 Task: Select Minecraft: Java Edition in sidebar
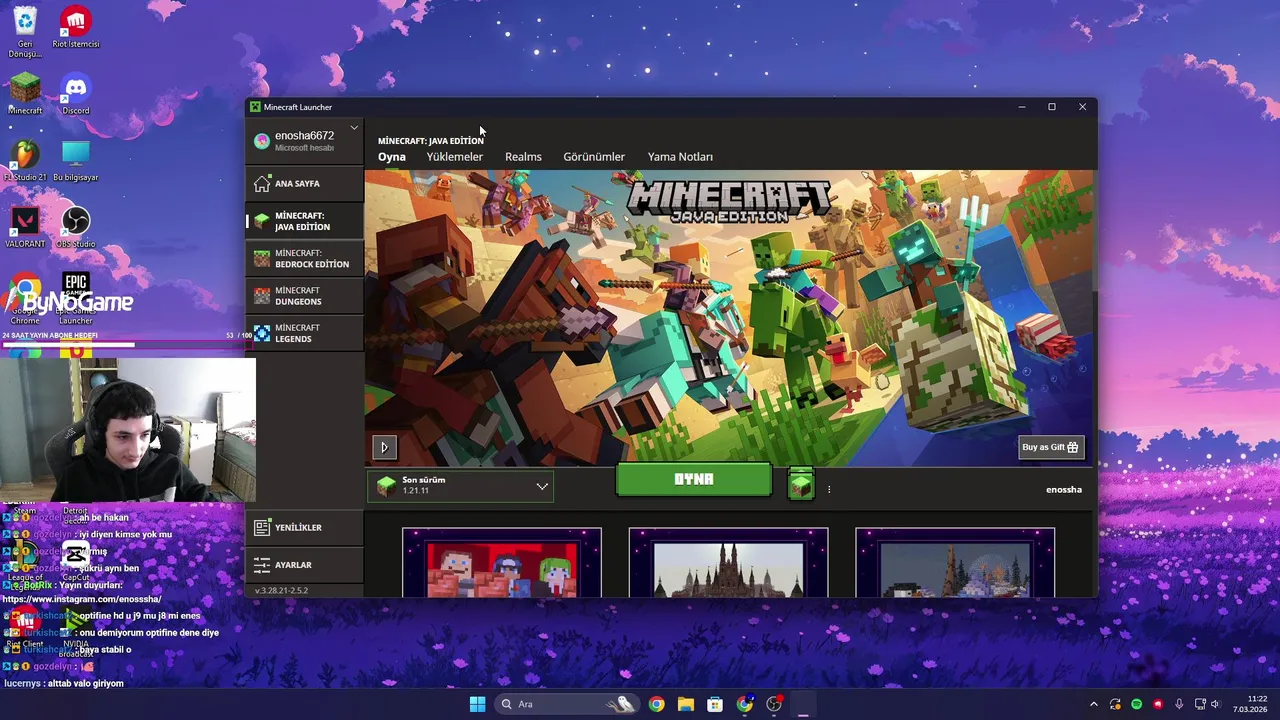click(305, 221)
